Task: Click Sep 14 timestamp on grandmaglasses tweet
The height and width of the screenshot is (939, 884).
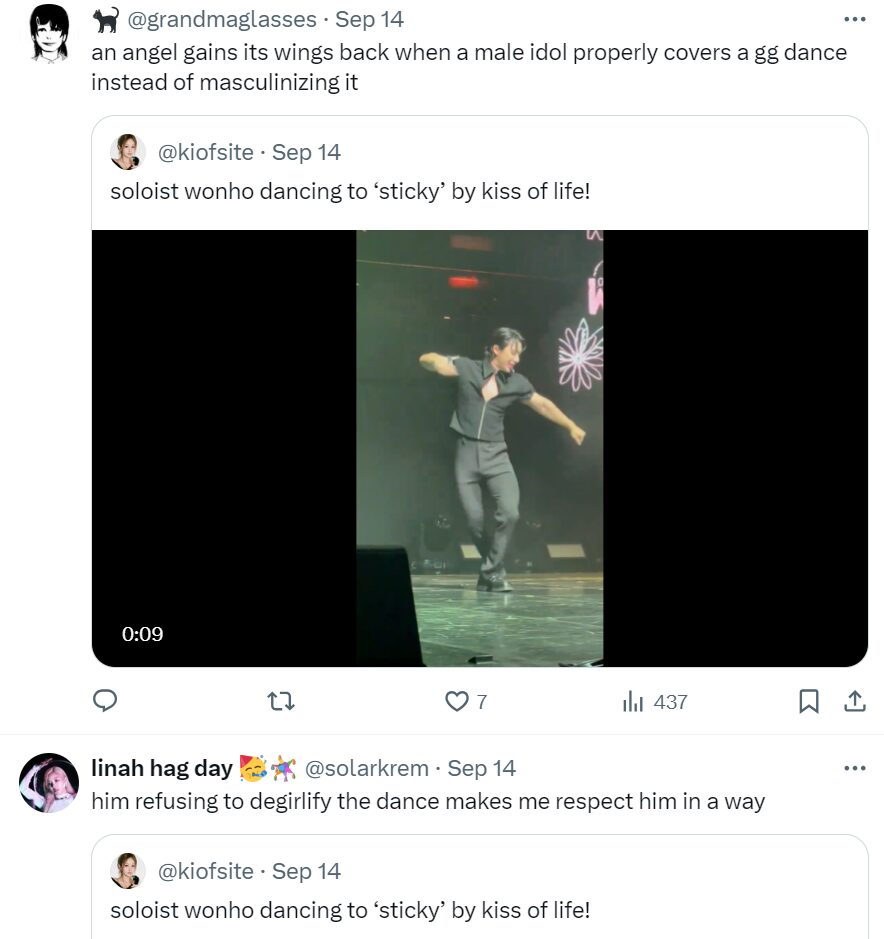Action: 370,19
